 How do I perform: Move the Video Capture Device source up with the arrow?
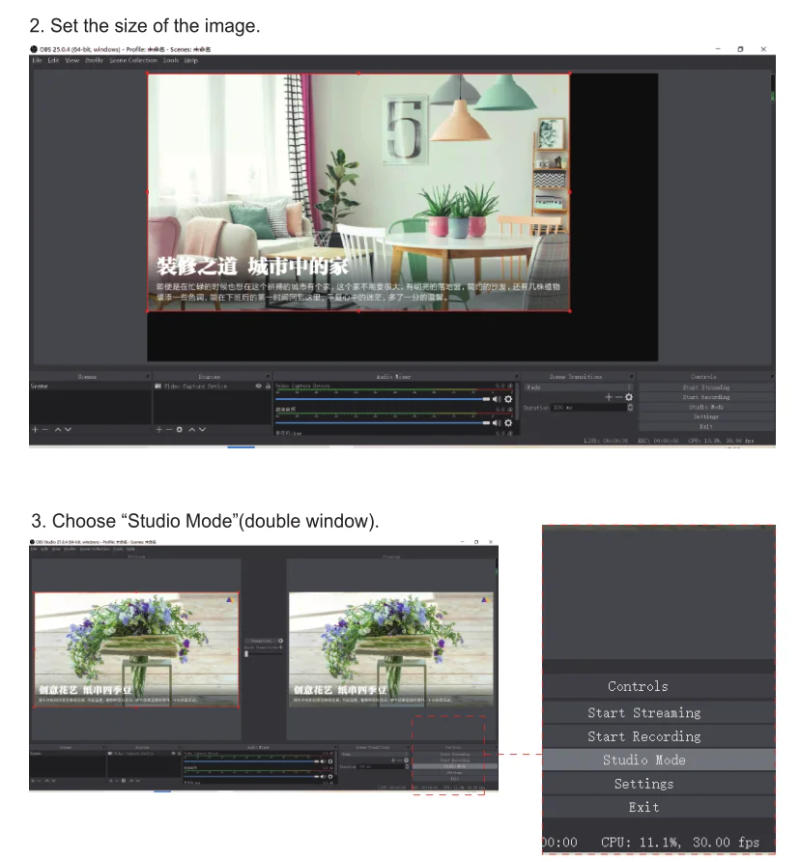(x=190, y=430)
